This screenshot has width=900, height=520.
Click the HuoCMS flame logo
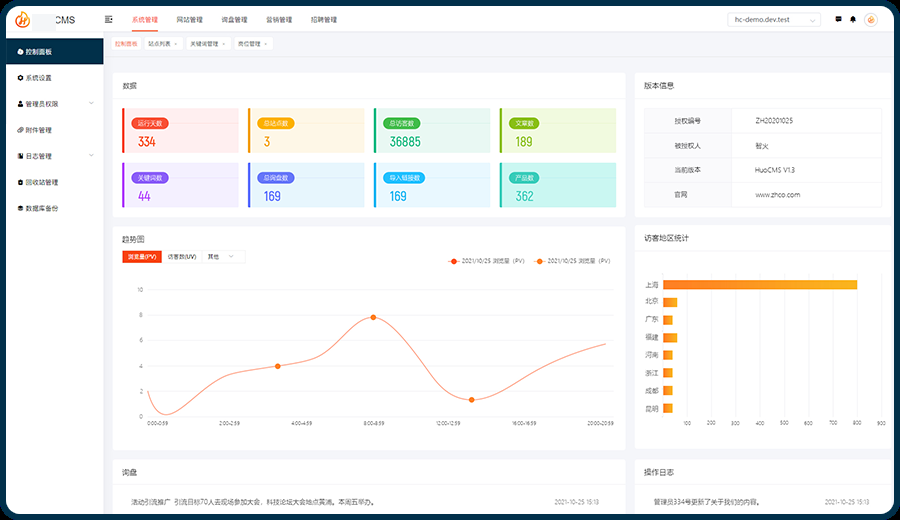click(22, 19)
